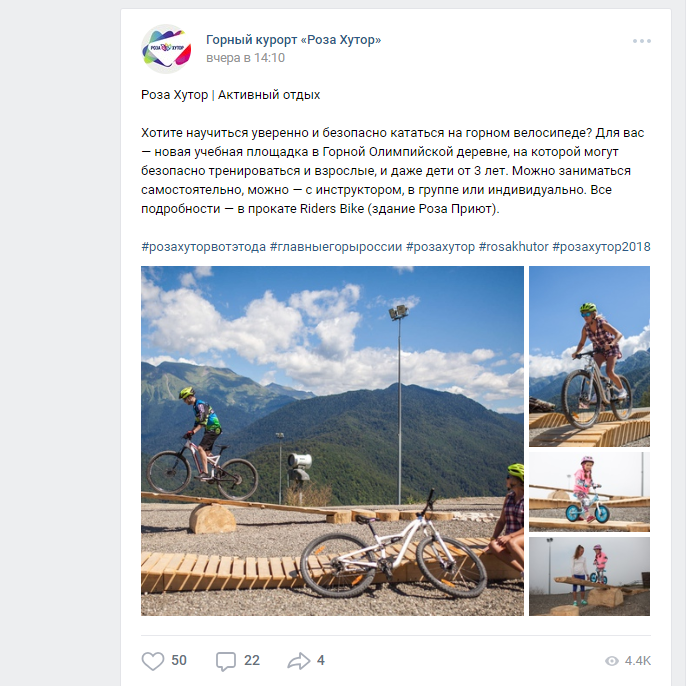Screen dimensions: 686x686
Task: Open the large mountain biker photo
Action: [x=332, y=441]
